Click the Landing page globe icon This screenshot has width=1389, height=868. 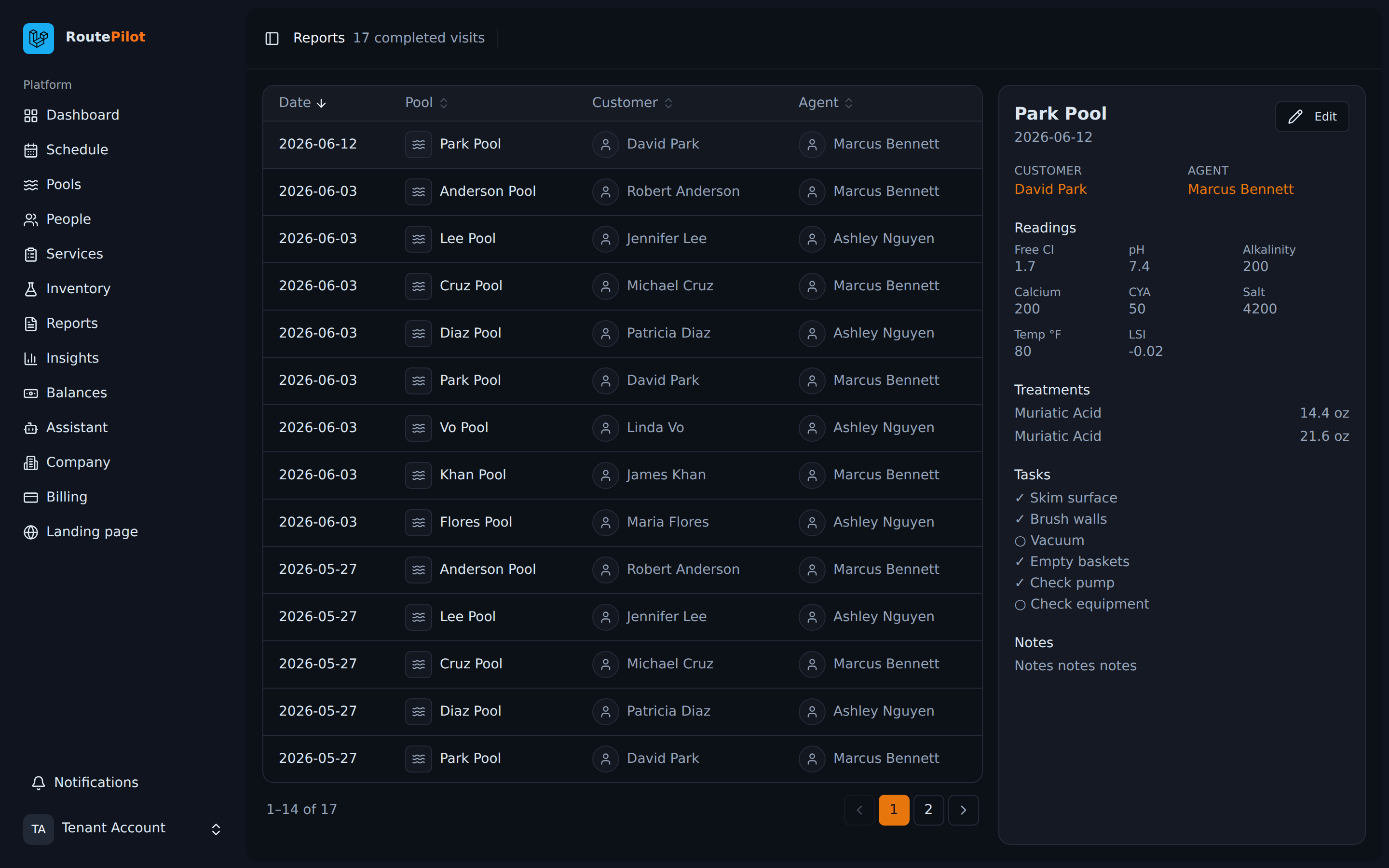click(31, 532)
